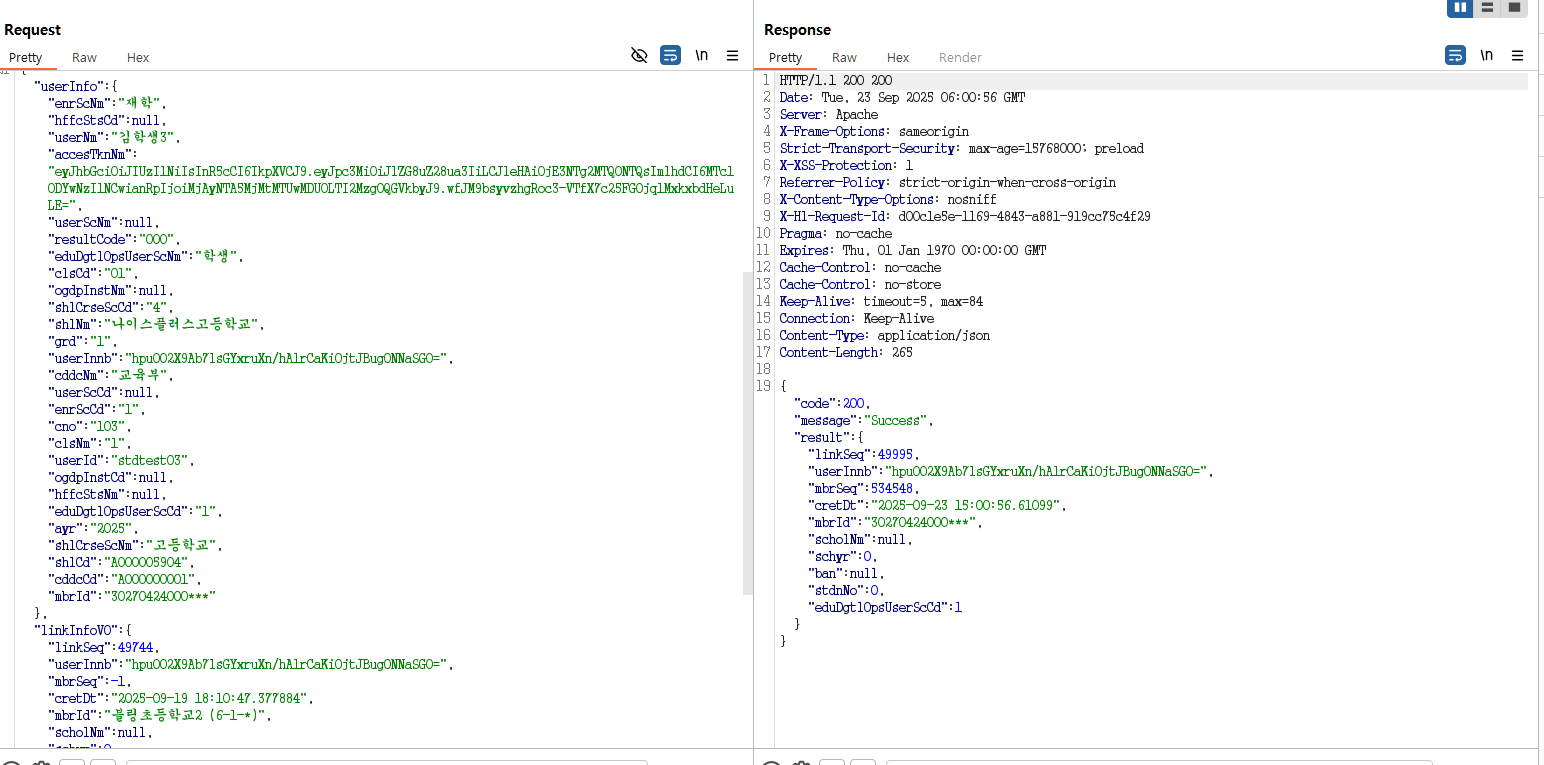Image resolution: width=1544 pixels, height=765 pixels.
Task: Click the "resultCode":"000" line
Action: (116, 239)
